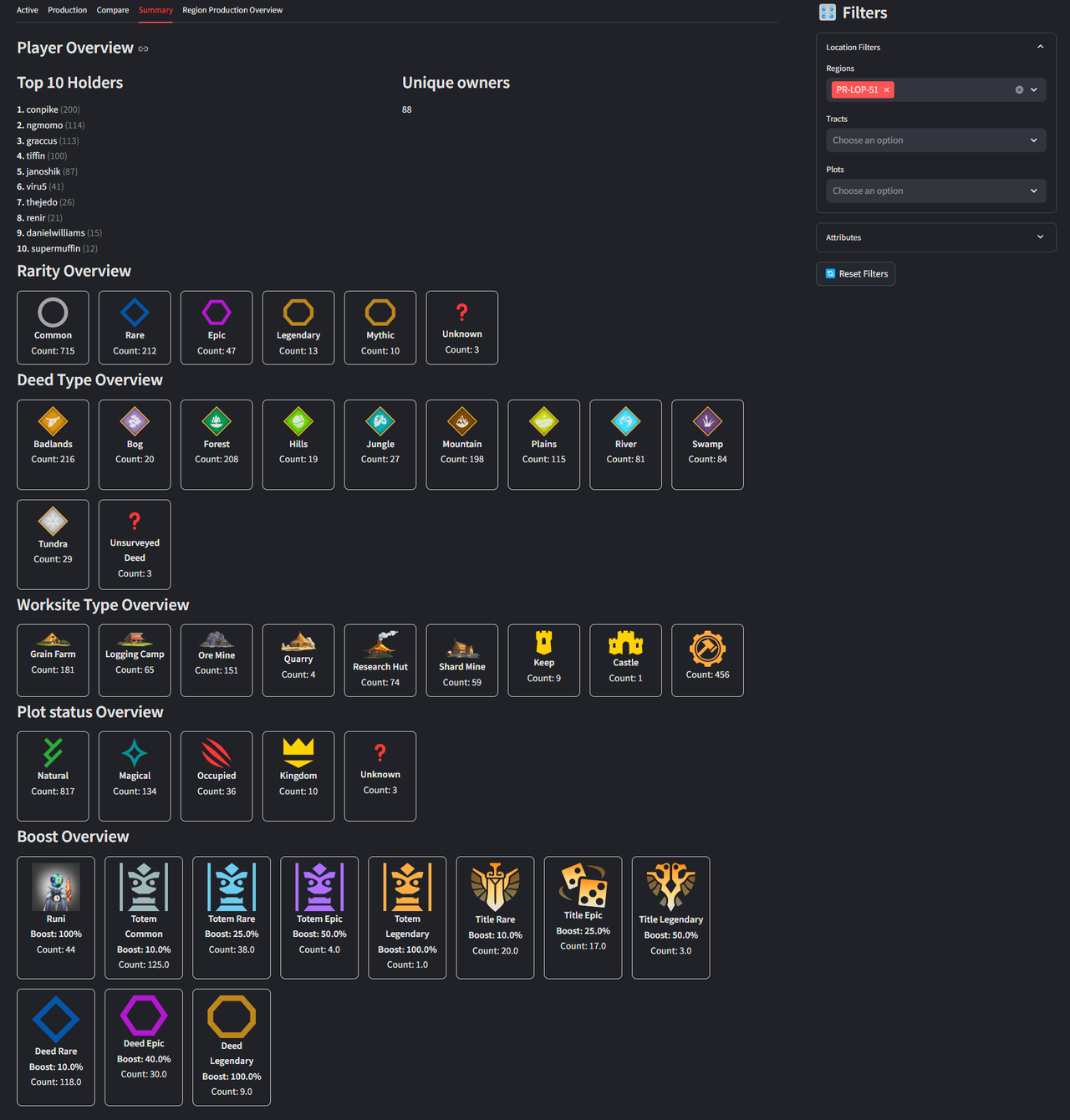Open the Tracts dropdown
This screenshot has height=1120, width=1070.
coord(936,140)
